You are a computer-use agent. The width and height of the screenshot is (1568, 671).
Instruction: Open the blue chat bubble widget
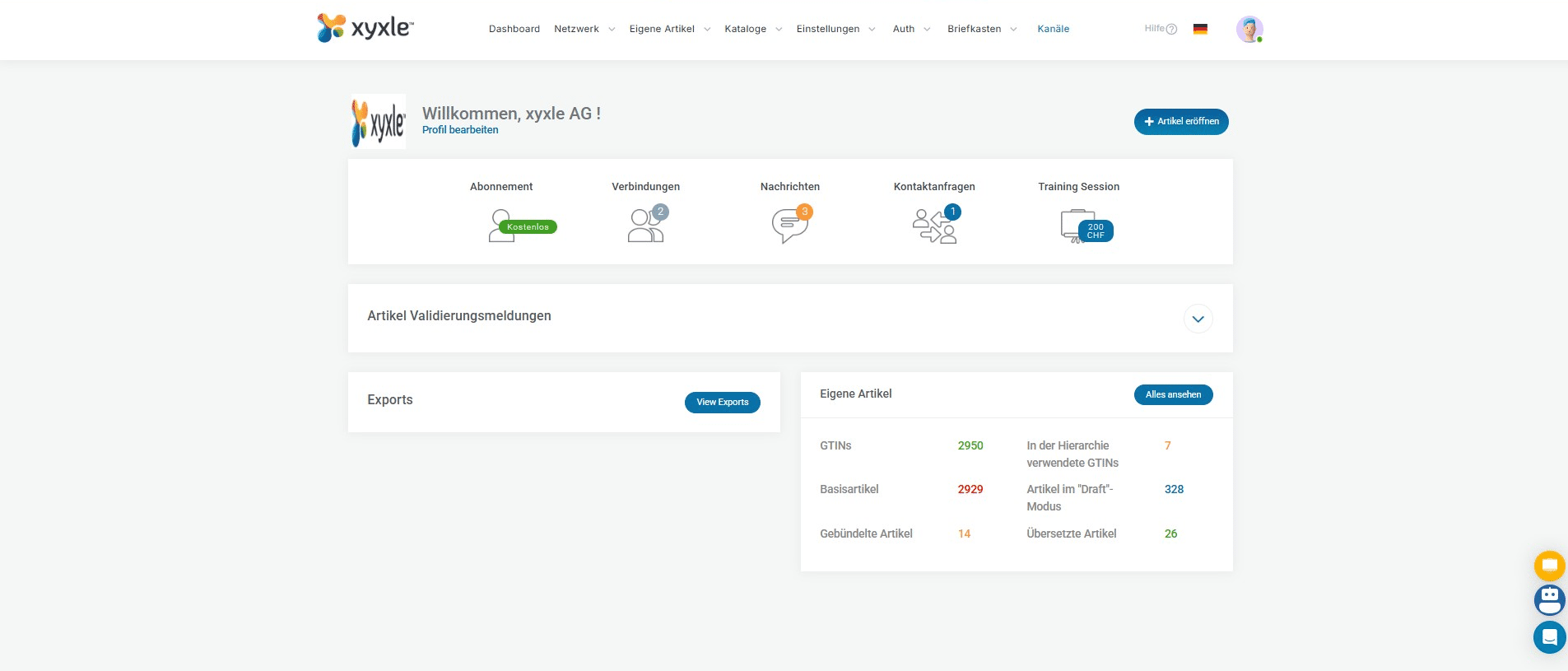point(1549,637)
